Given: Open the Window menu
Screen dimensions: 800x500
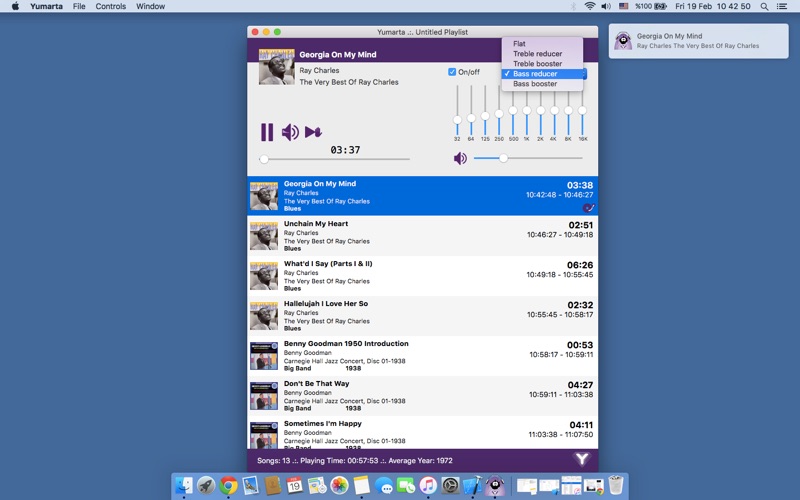Looking at the screenshot, I should (150, 7).
